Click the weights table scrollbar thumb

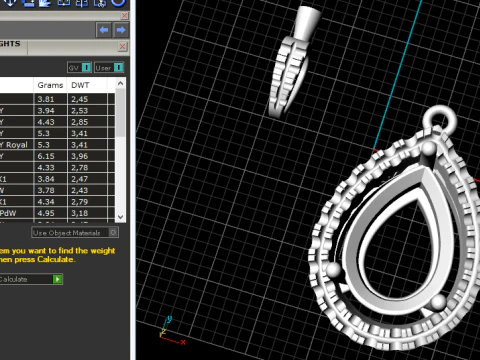point(120,113)
